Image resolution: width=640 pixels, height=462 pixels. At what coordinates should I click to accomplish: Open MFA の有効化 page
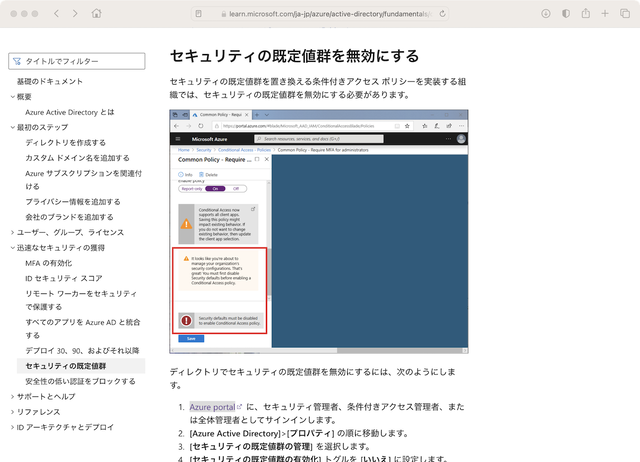pyautogui.click(x=49, y=263)
